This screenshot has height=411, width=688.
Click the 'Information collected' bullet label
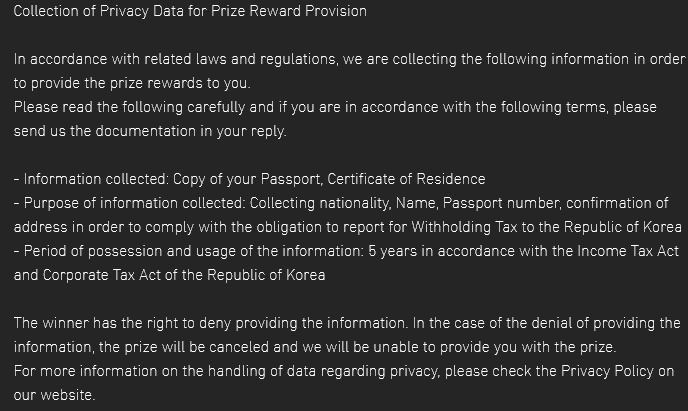(x=95, y=179)
